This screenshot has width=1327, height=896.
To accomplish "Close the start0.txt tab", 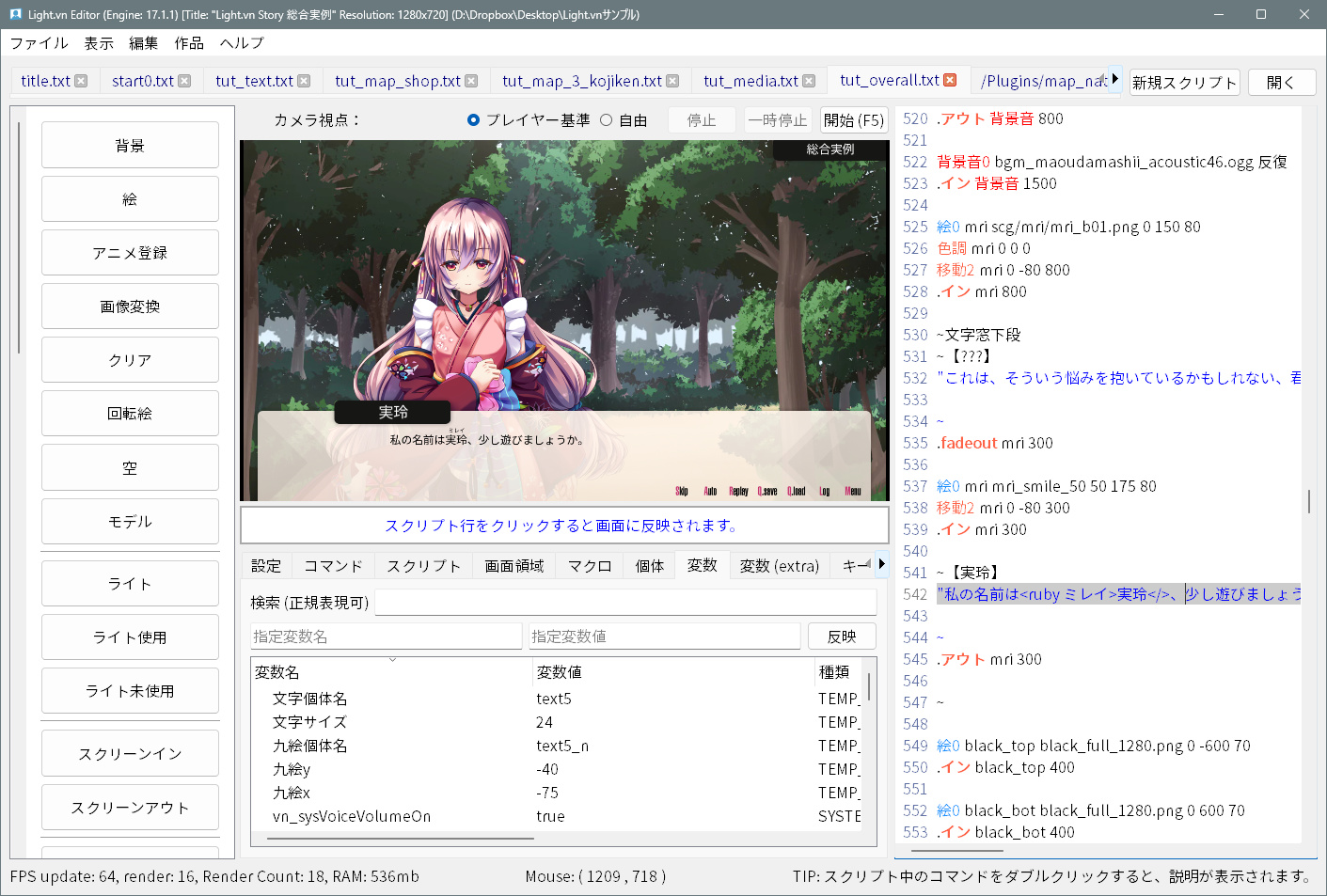I will coord(184,81).
